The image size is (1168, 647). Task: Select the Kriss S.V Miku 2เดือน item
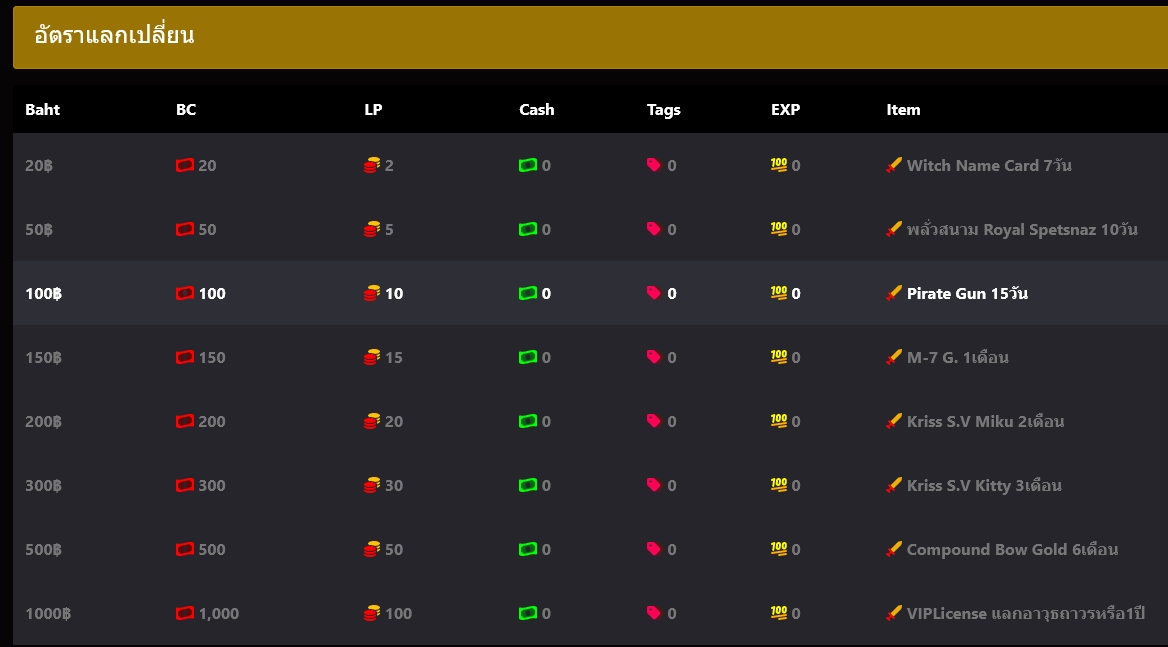click(x=985, y=421)
